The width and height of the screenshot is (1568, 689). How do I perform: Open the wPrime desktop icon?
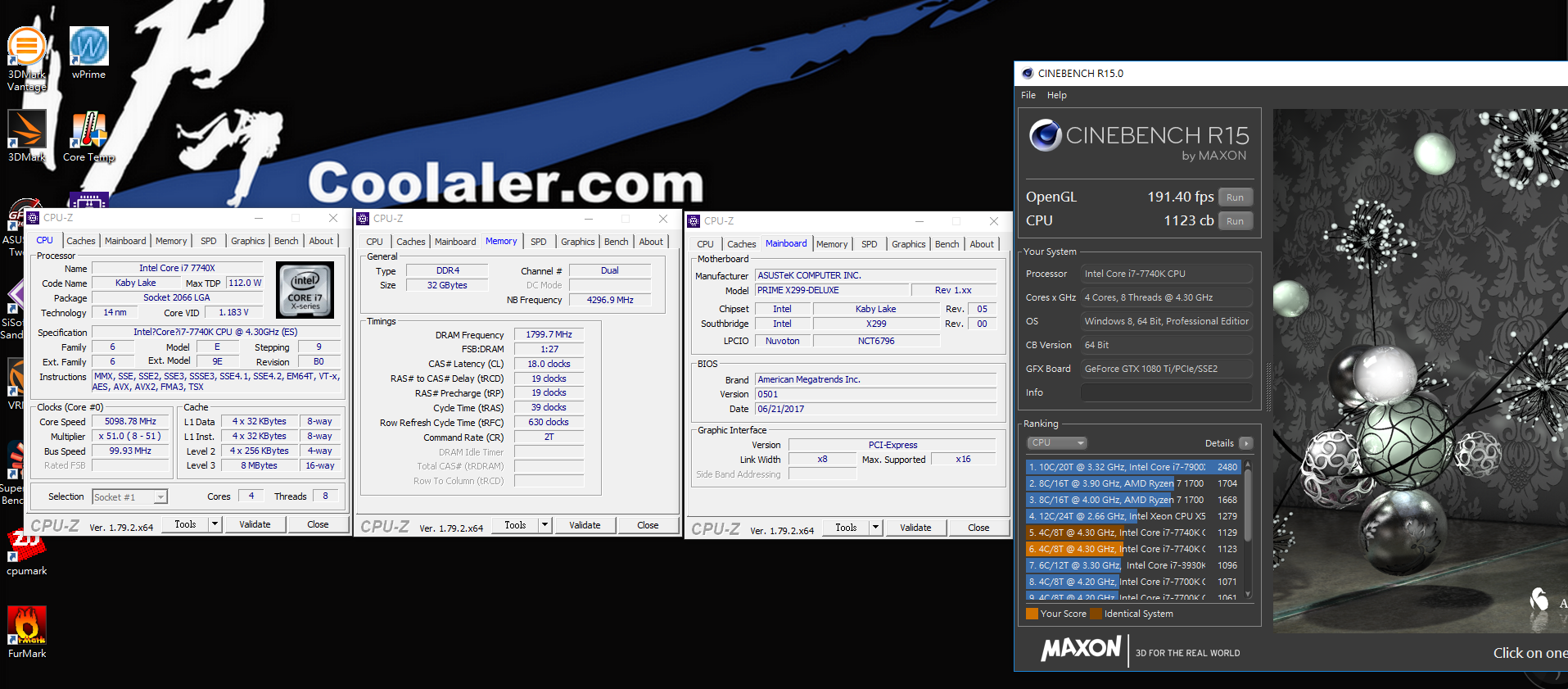88,52
